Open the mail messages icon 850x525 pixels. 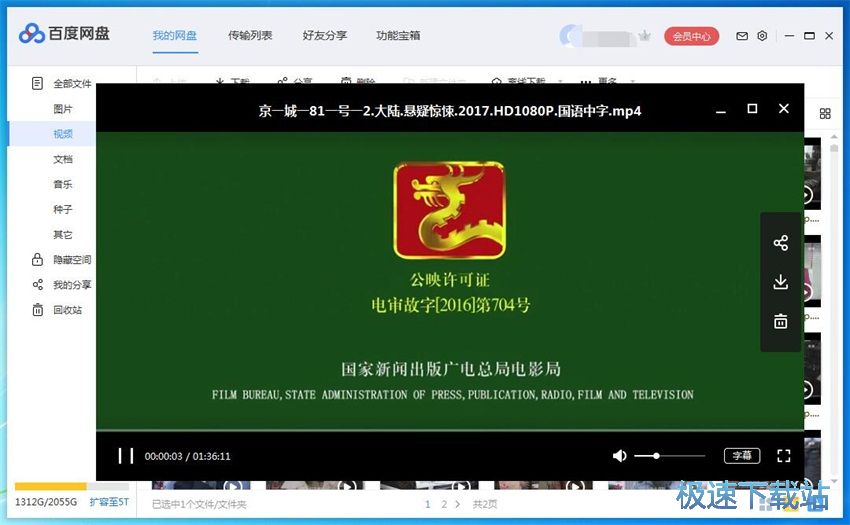click(x=742, y=36)
